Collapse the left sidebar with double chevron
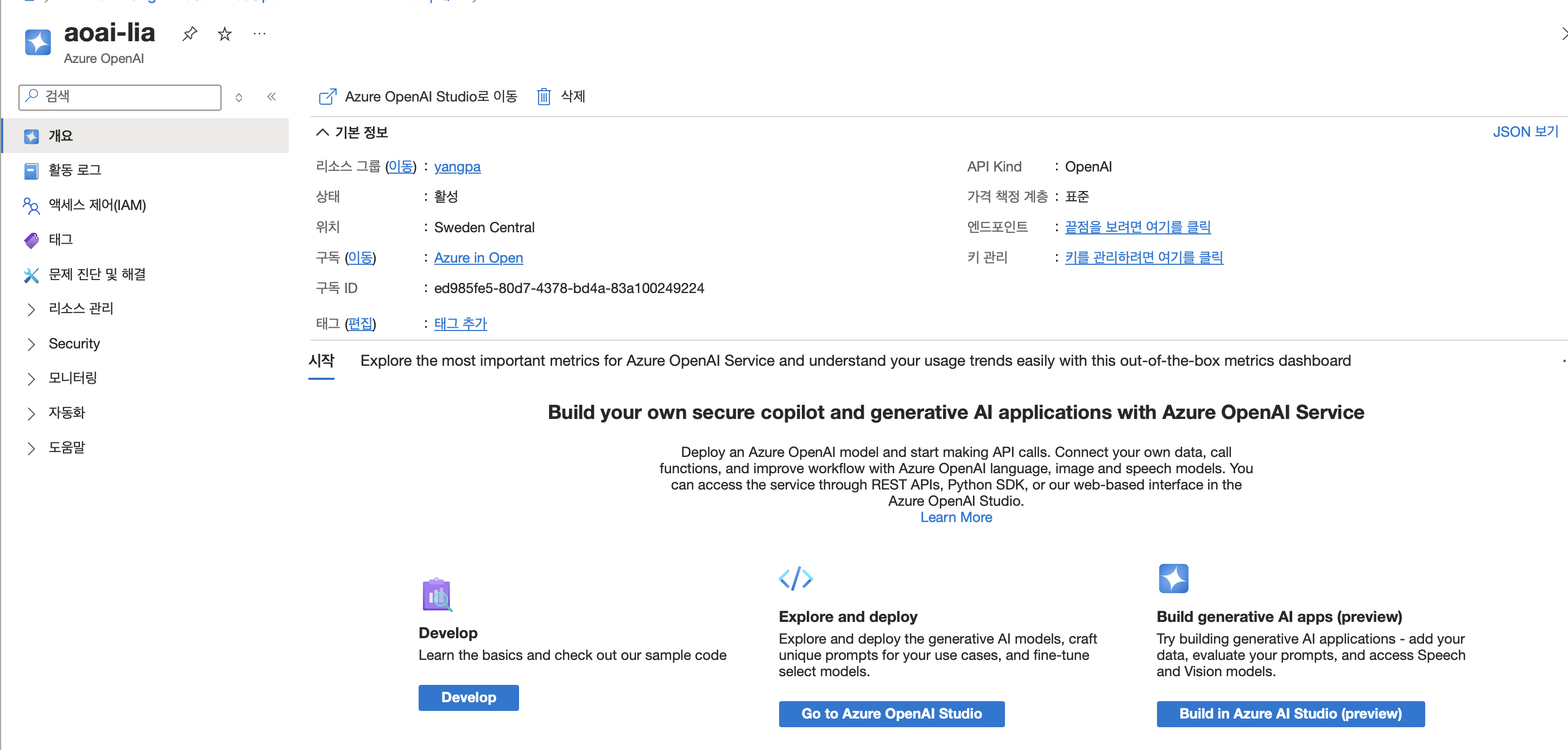 pos(271,97)
